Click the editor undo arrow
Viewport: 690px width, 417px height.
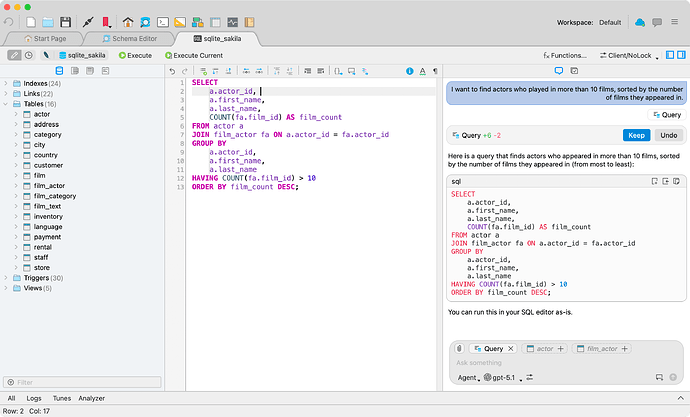pos(172,71)
